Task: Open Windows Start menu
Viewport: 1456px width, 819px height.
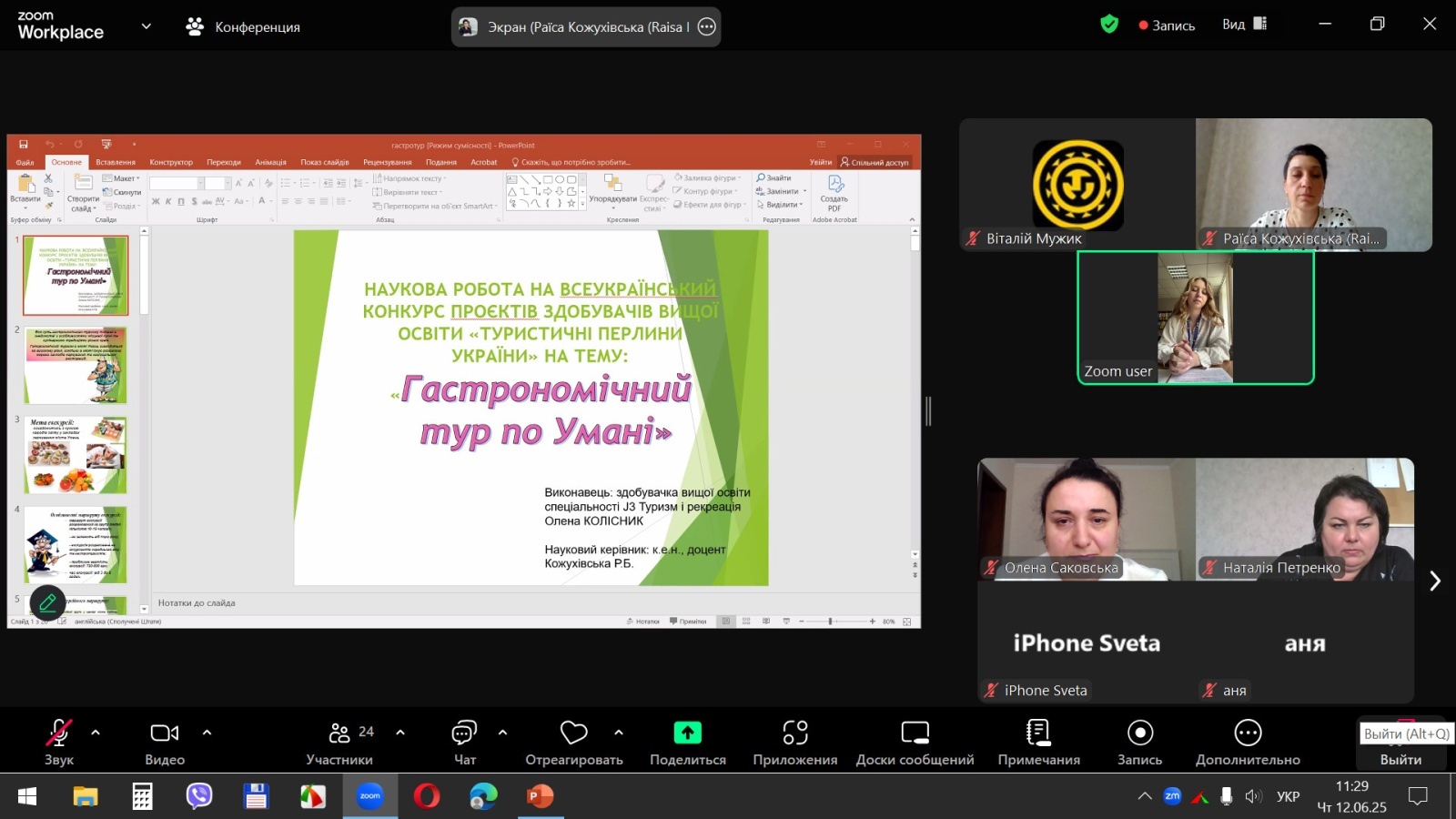Action: [27, 796]
